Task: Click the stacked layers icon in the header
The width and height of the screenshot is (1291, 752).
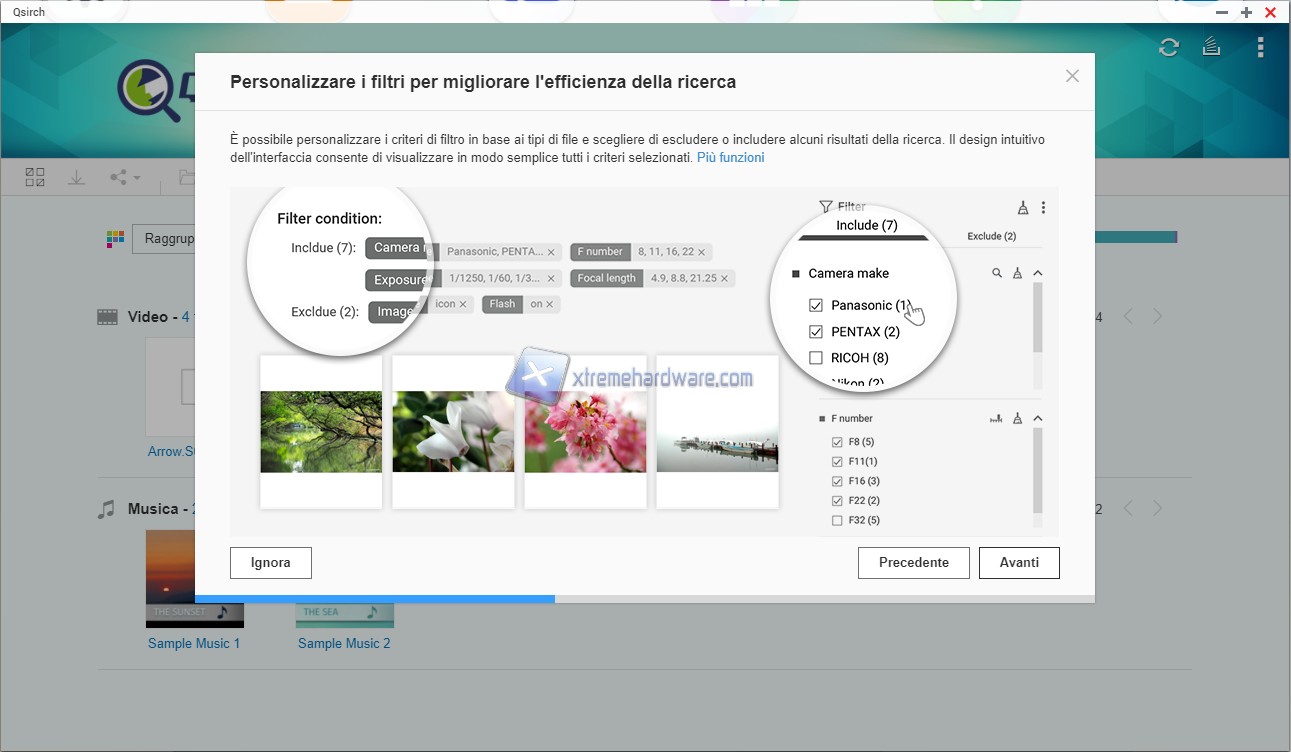Action: (x=1212, y=47)
